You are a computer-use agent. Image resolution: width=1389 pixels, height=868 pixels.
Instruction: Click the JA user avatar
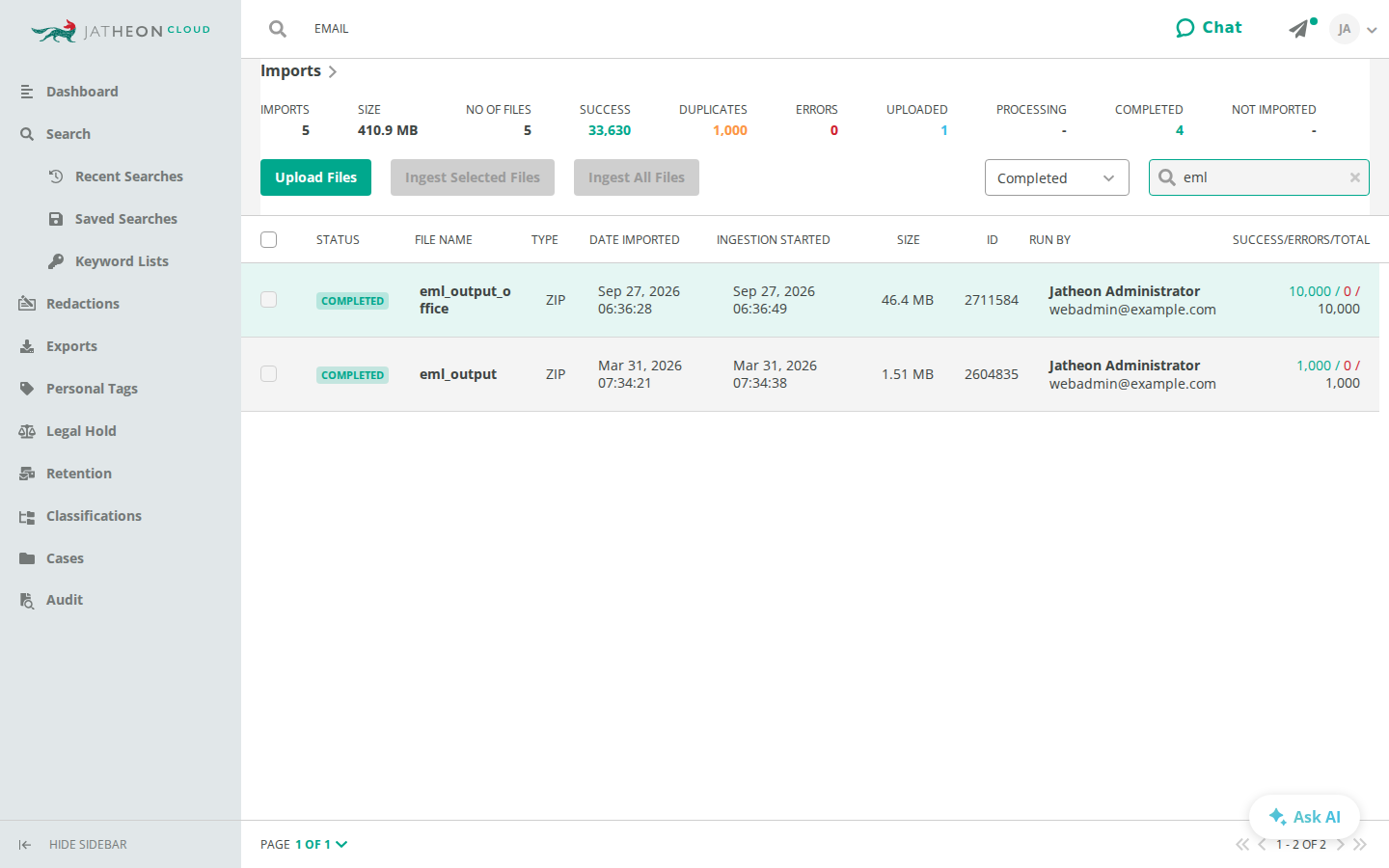(1344, 29)
